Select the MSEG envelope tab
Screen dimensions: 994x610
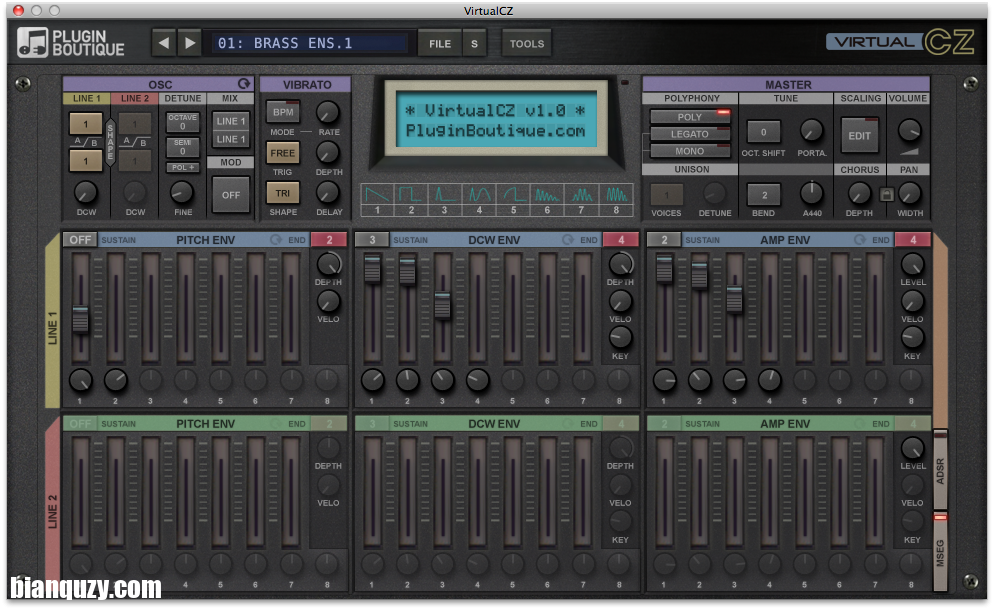click(940, 552)
